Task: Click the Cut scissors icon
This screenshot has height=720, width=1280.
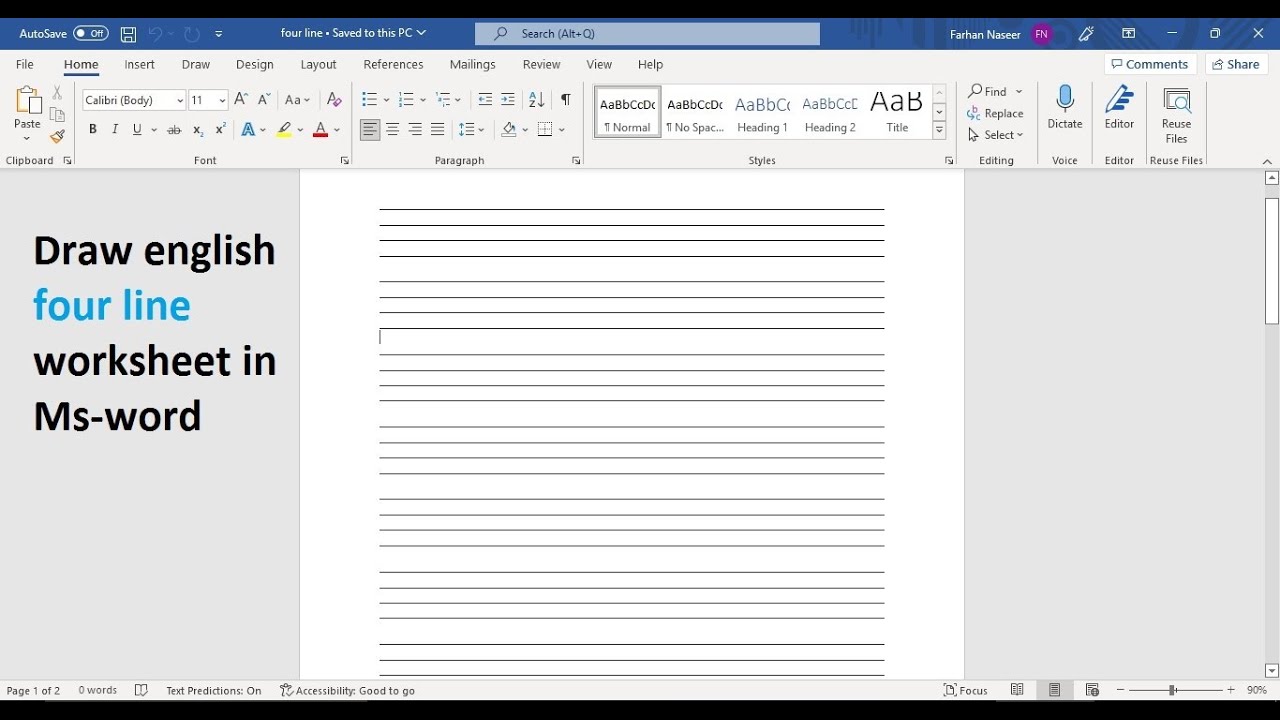Action: [x=57, y=92]
